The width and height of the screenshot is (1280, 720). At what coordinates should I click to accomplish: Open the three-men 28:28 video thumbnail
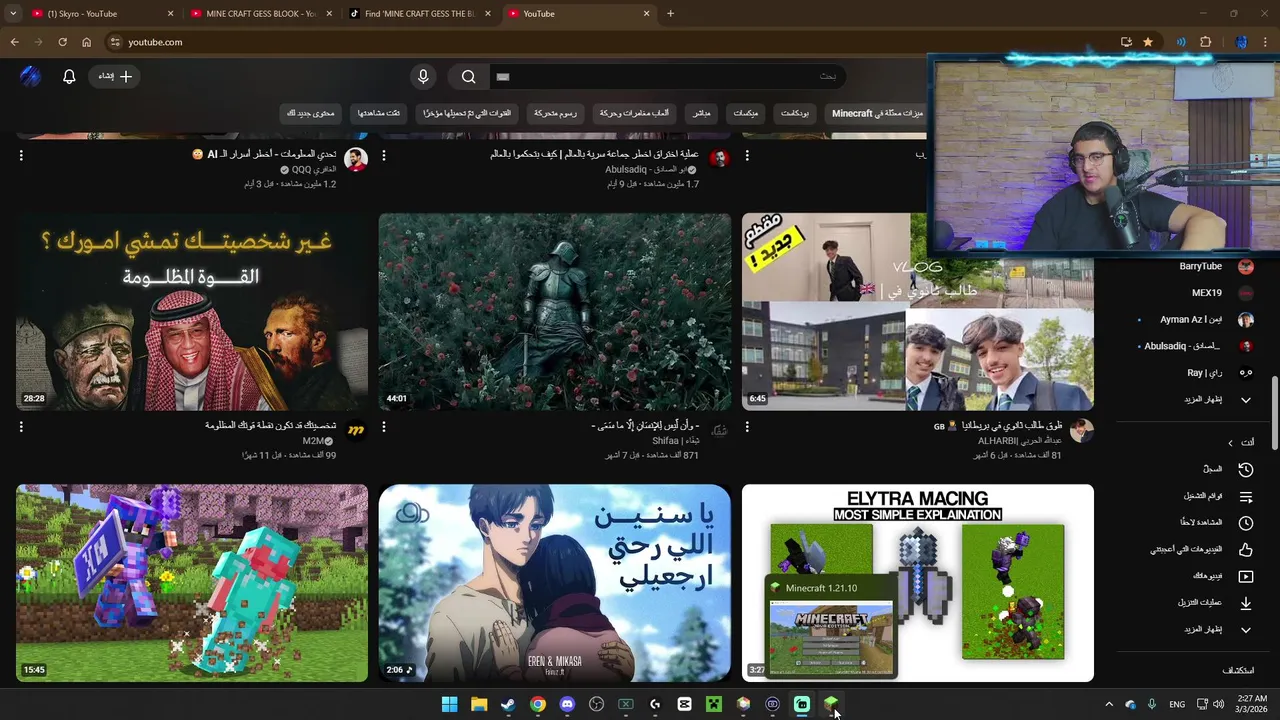coord(192,311)
